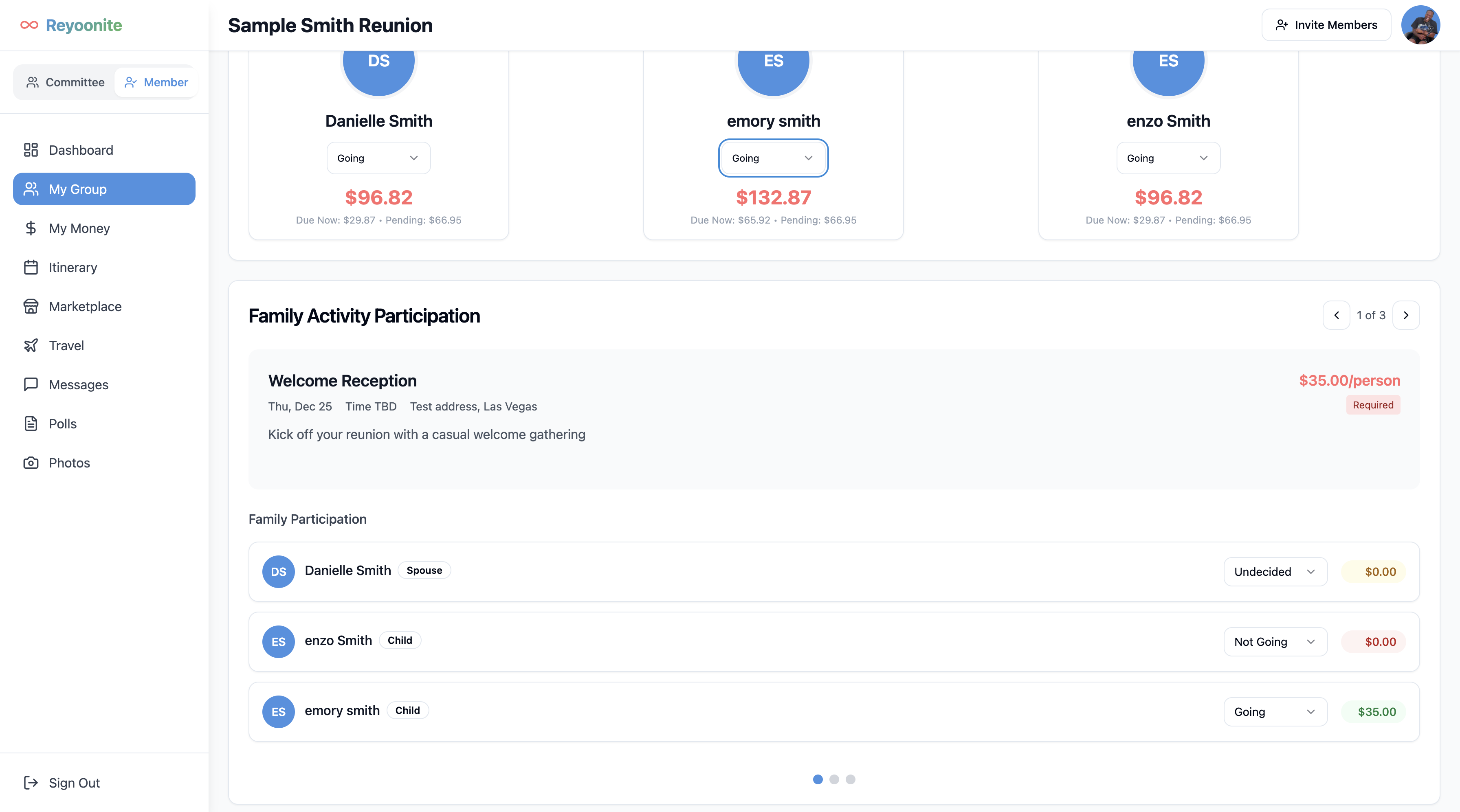This screenshot has width=1460, height=812.
Task: Open the Polls document icon
Action: point(31,424)
